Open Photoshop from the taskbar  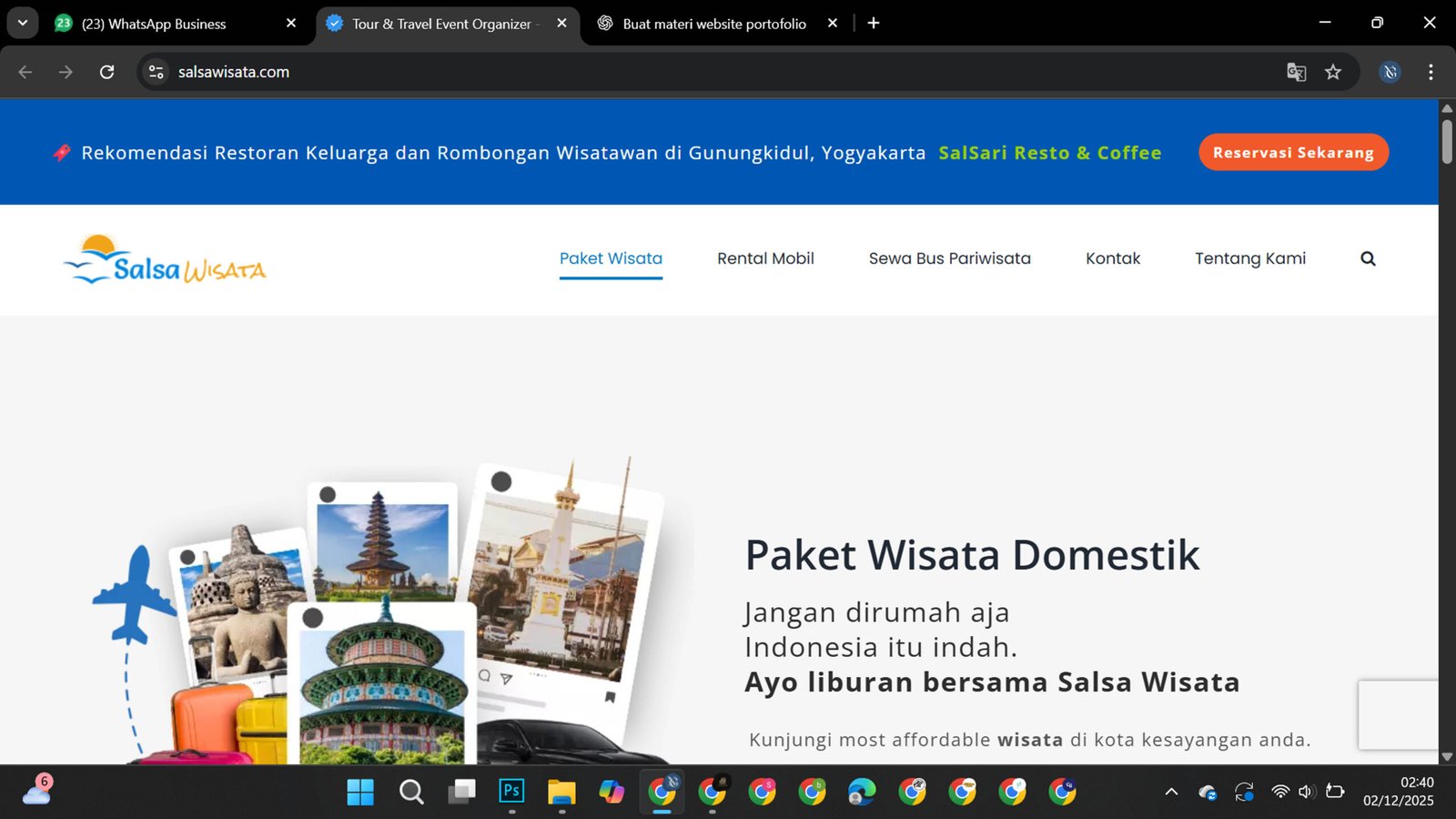point(511,792)
